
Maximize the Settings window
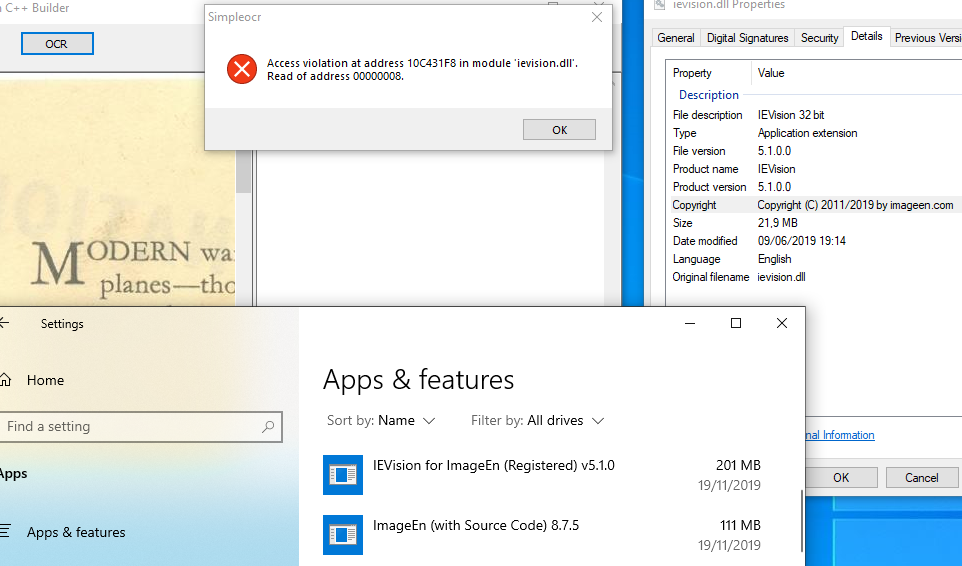[736, 323]
